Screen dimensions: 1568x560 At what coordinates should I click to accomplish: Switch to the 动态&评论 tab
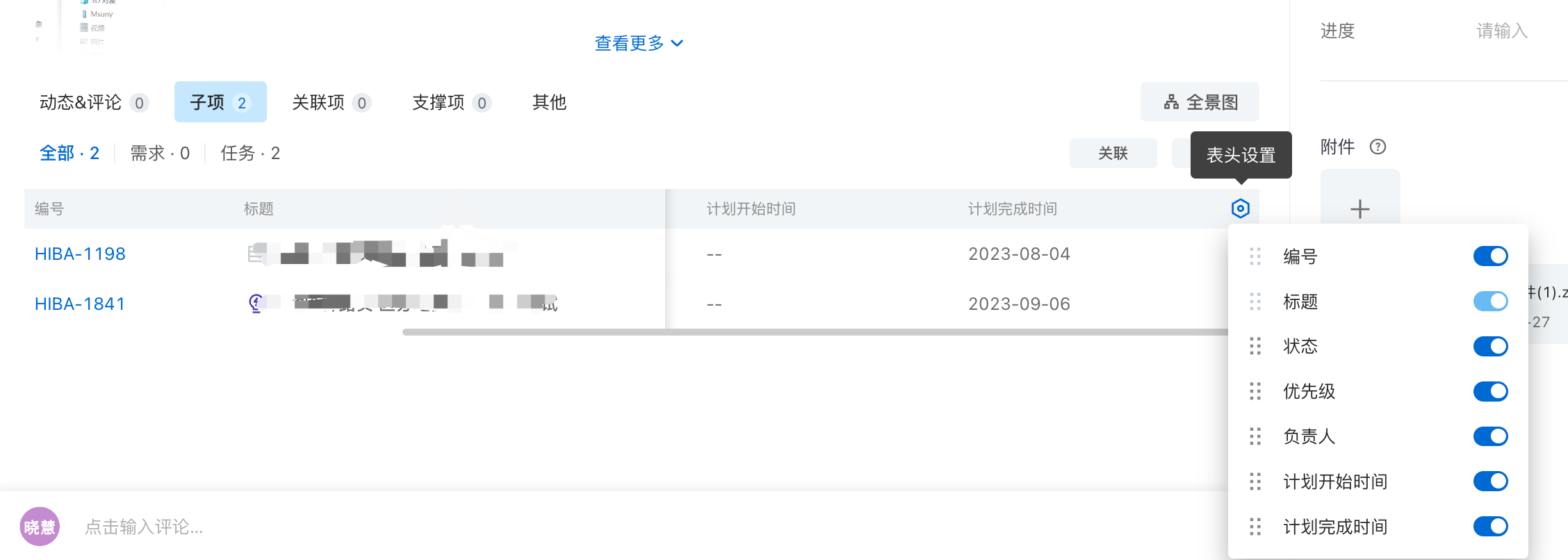pyautogui.click(x=94, y=102)
